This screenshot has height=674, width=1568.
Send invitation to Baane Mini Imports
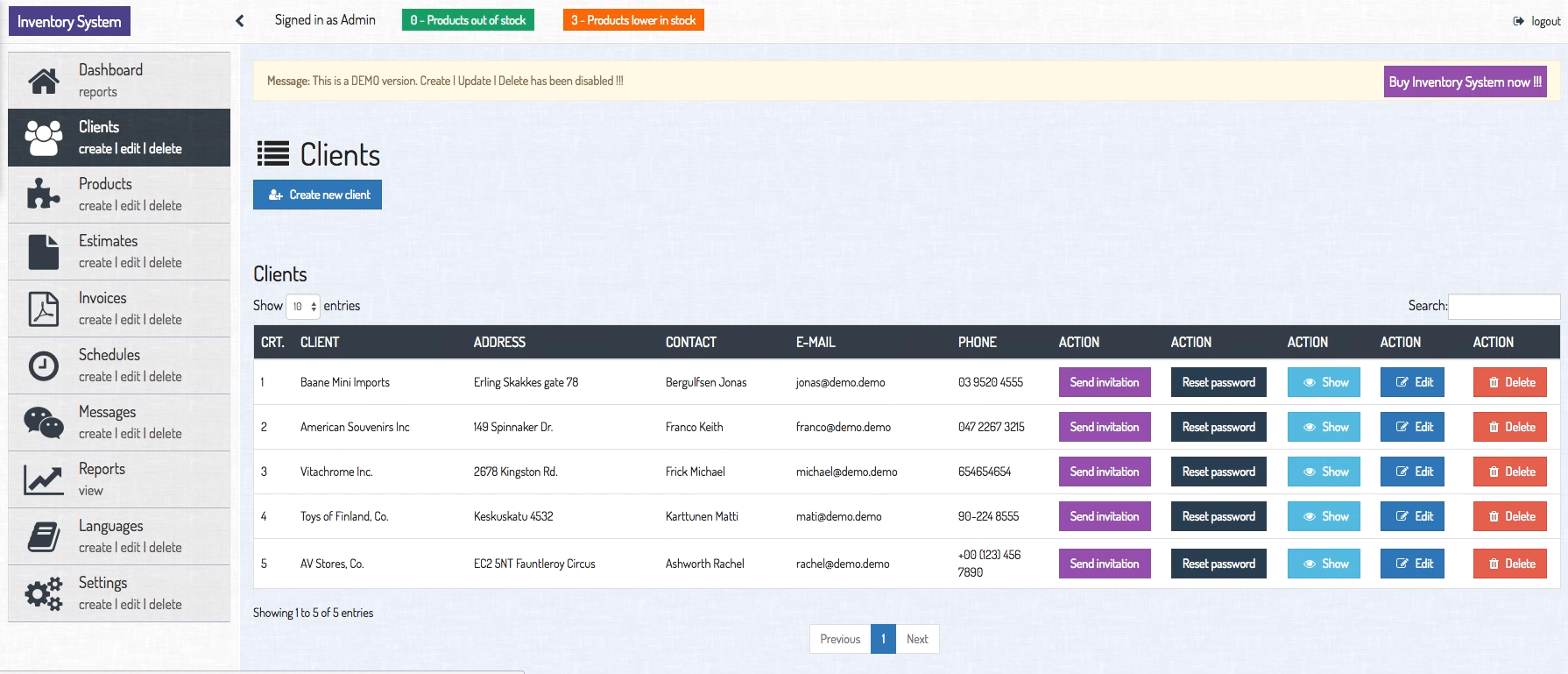pyautogui.click(x=1104, y=382)
